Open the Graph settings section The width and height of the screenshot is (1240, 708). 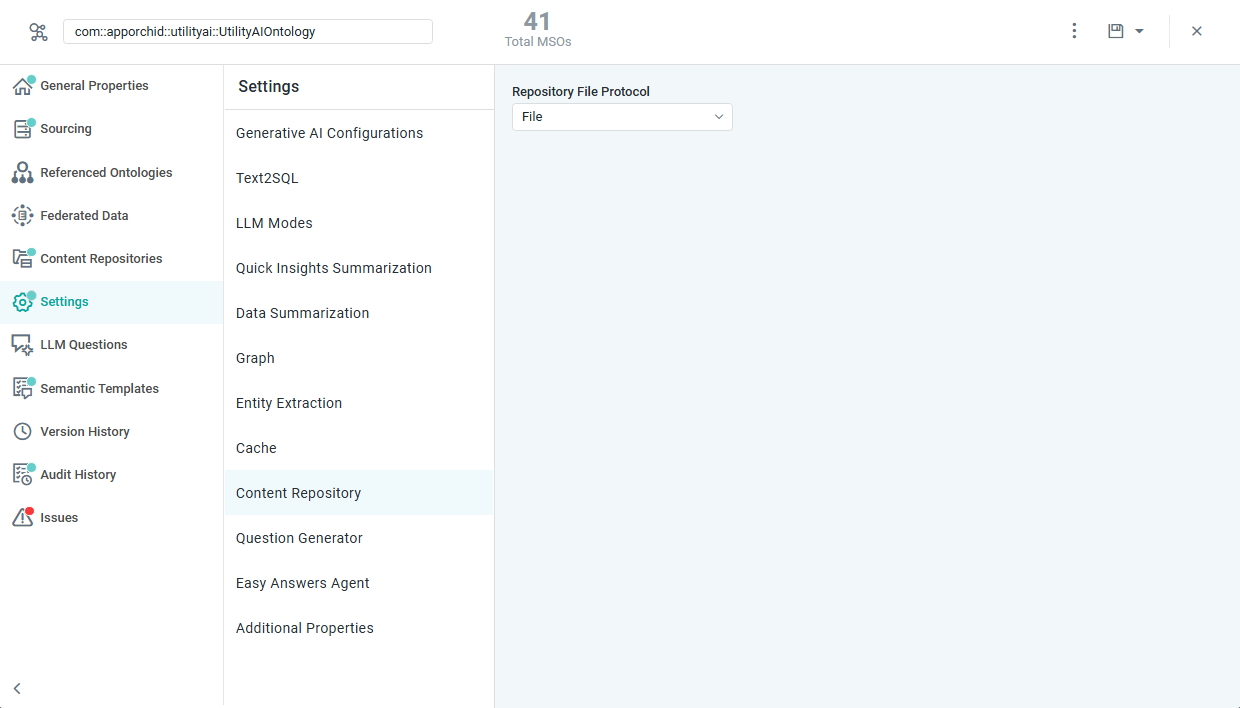click(359, 358)
